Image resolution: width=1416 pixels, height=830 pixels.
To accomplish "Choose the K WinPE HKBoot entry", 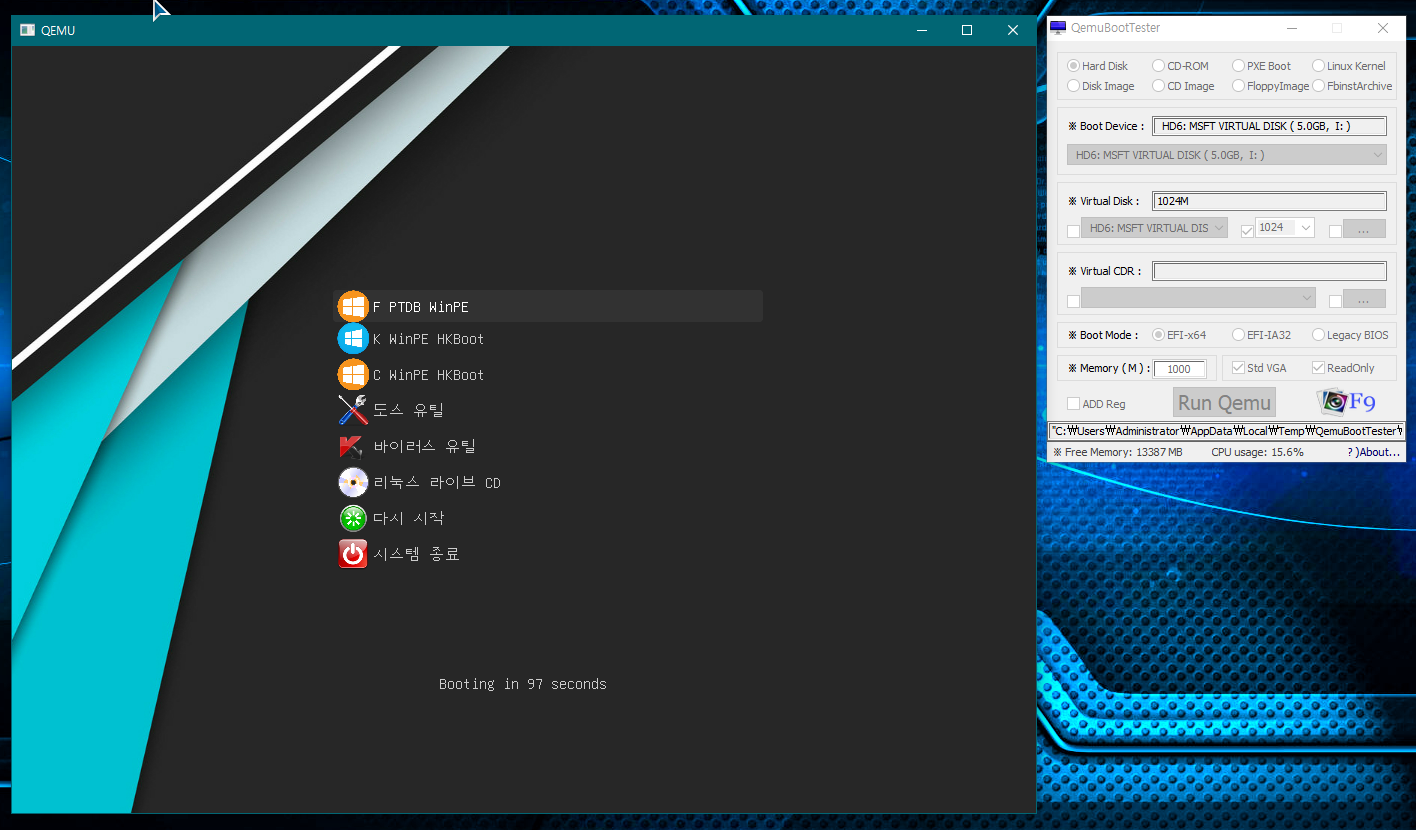I will tap(428, 339).
